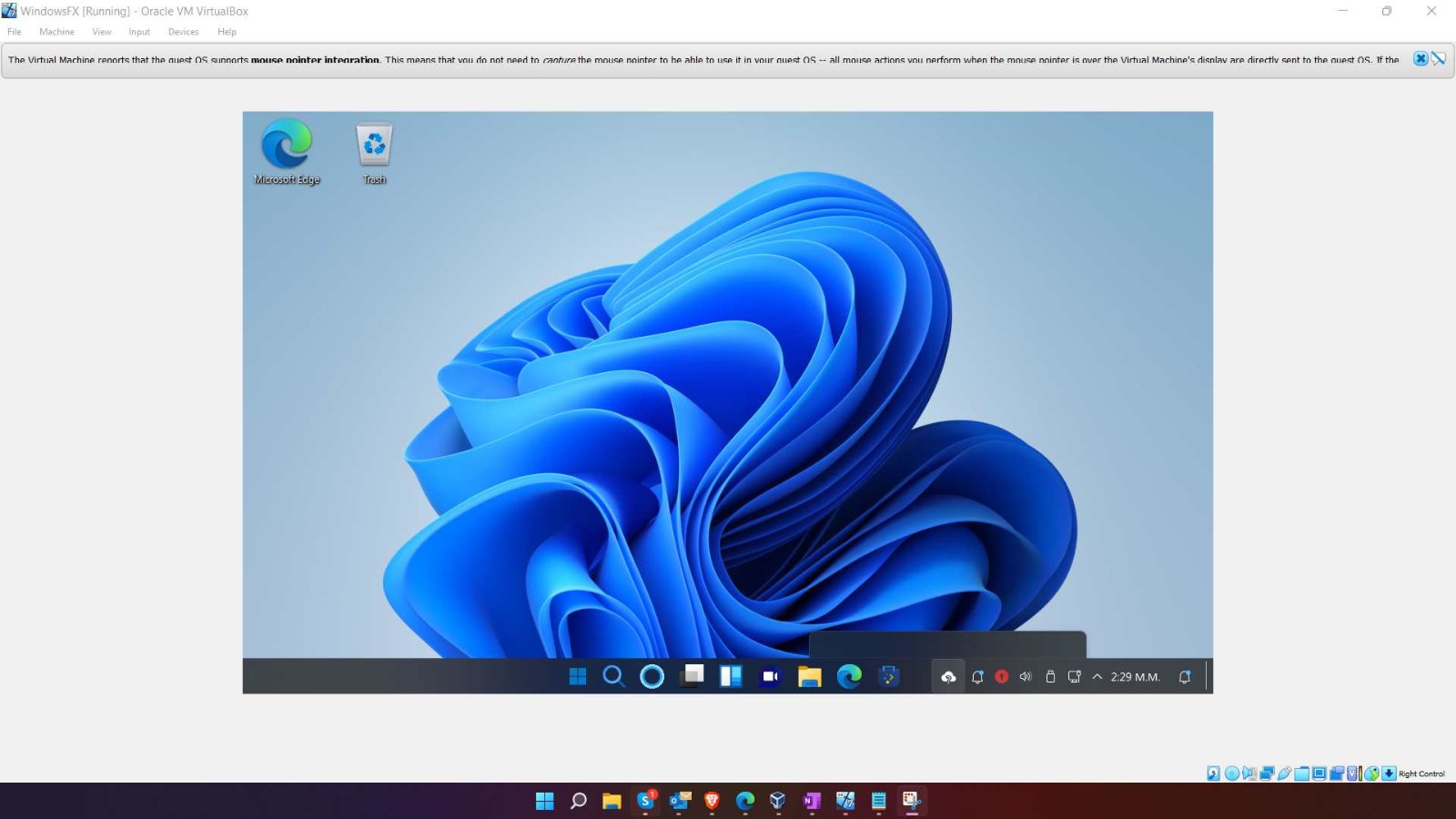Suppress future mouse integration notices icon
This screenshot has height=819, width=1456.
(x=1438, y=59)
